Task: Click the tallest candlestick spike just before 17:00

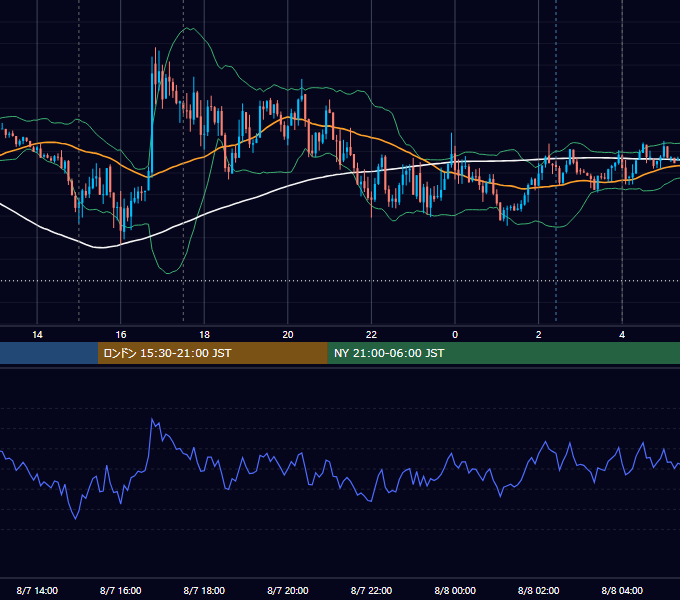Action: 155,74
